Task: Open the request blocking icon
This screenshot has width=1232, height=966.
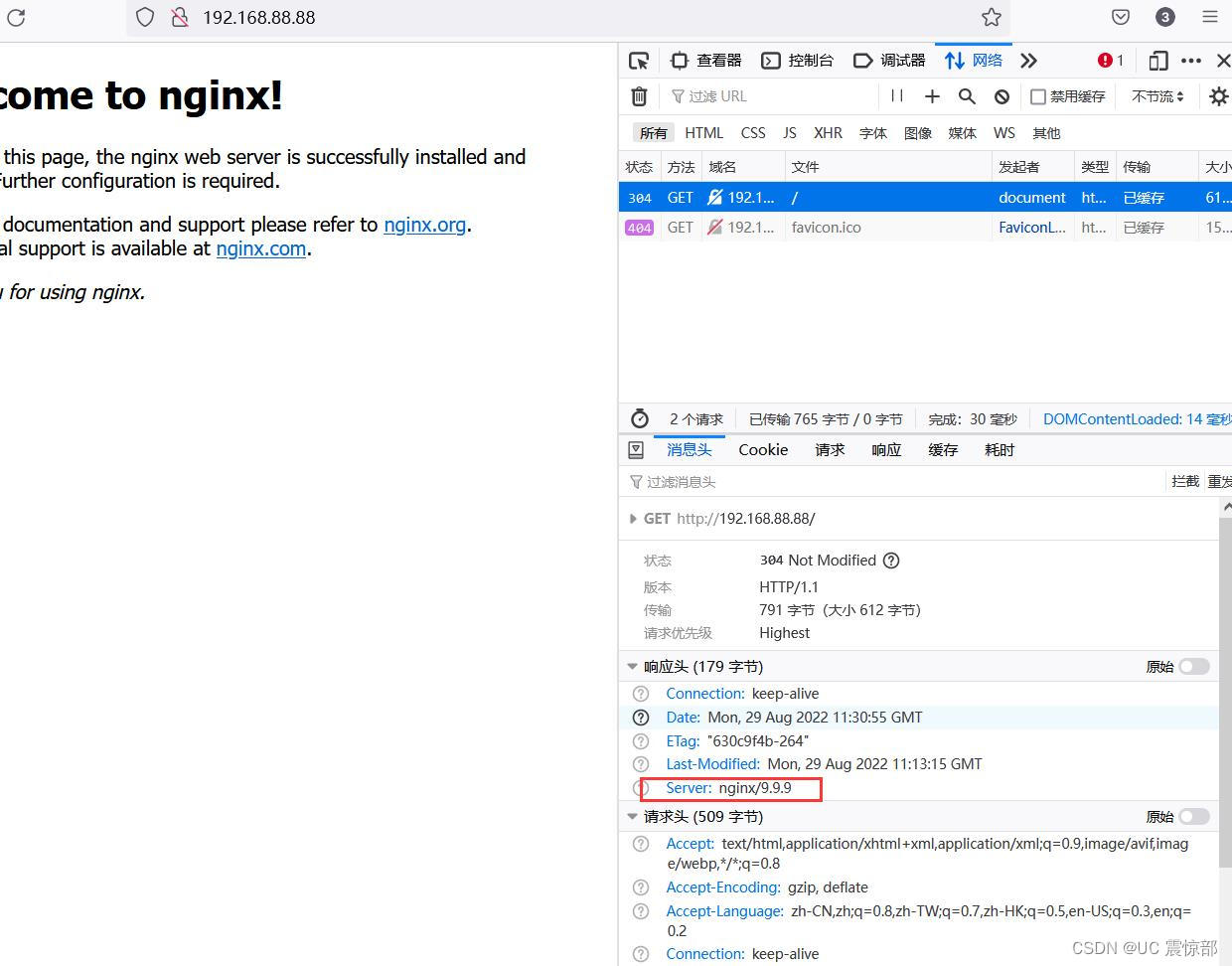Action: coord(1001,96)
